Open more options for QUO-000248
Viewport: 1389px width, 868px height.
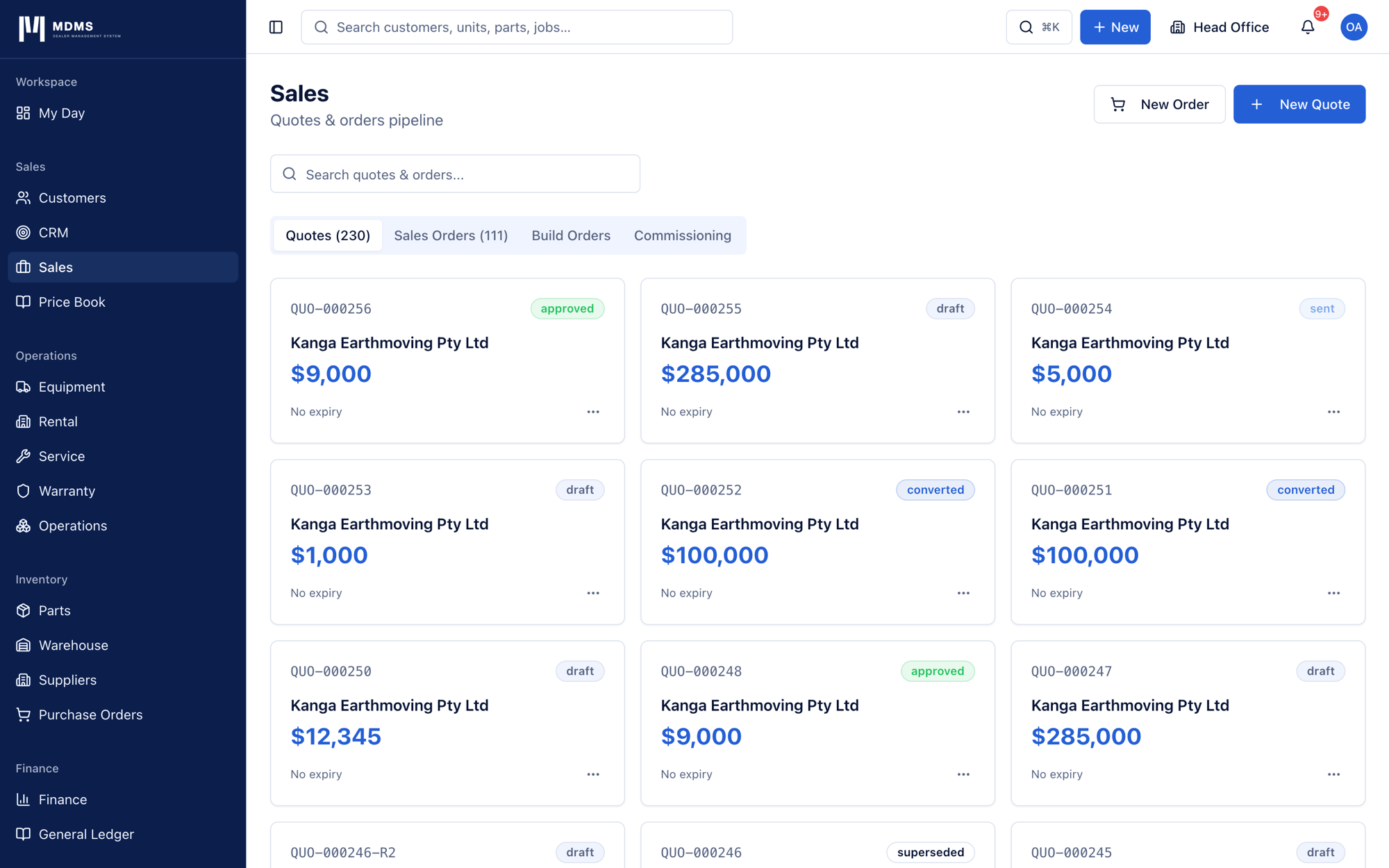point(963,774)
